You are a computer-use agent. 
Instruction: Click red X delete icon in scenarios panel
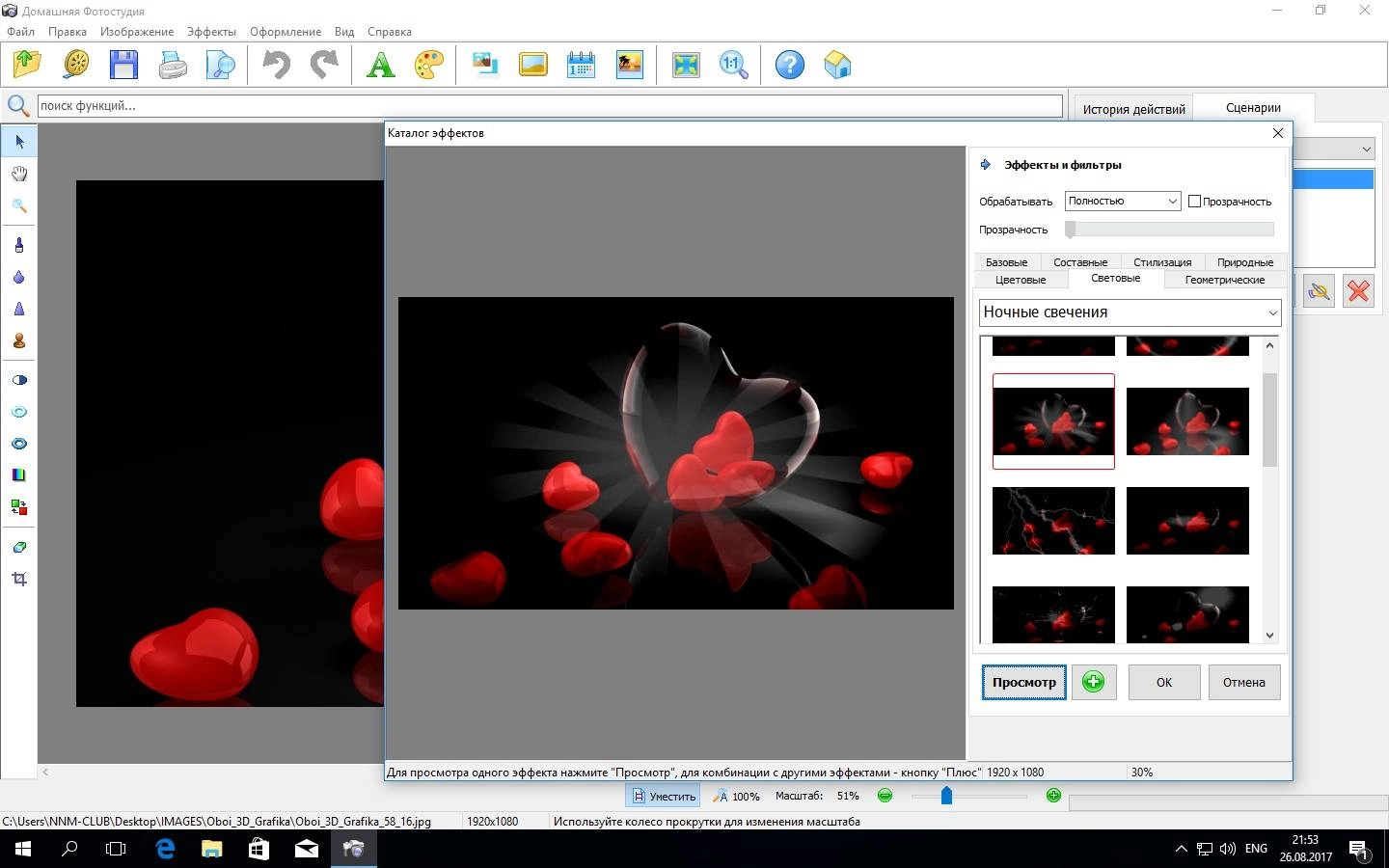click(x=1358, y=291)
